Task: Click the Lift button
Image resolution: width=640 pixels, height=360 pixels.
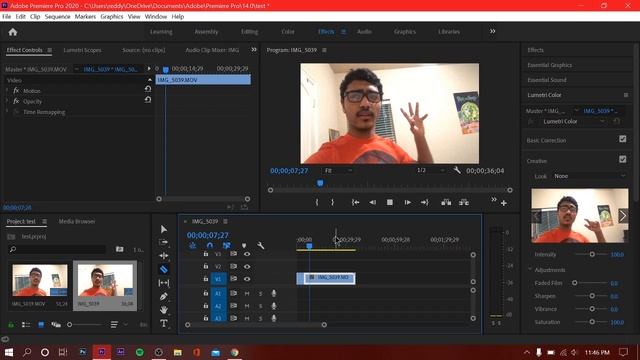Action: (446, 202)
